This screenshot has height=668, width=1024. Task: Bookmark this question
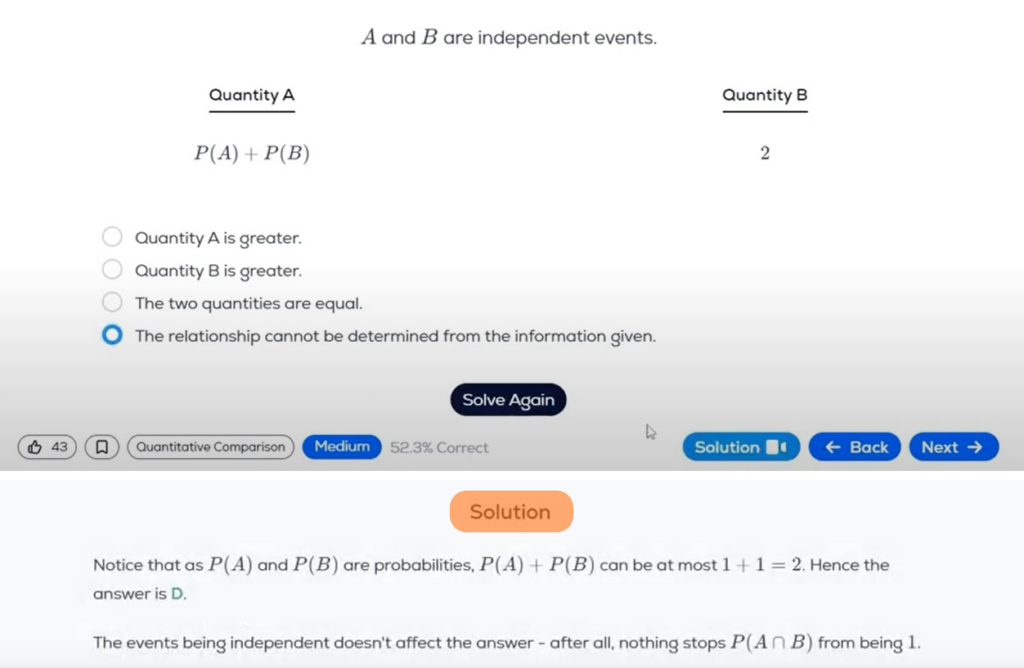(x=103, y=447)
